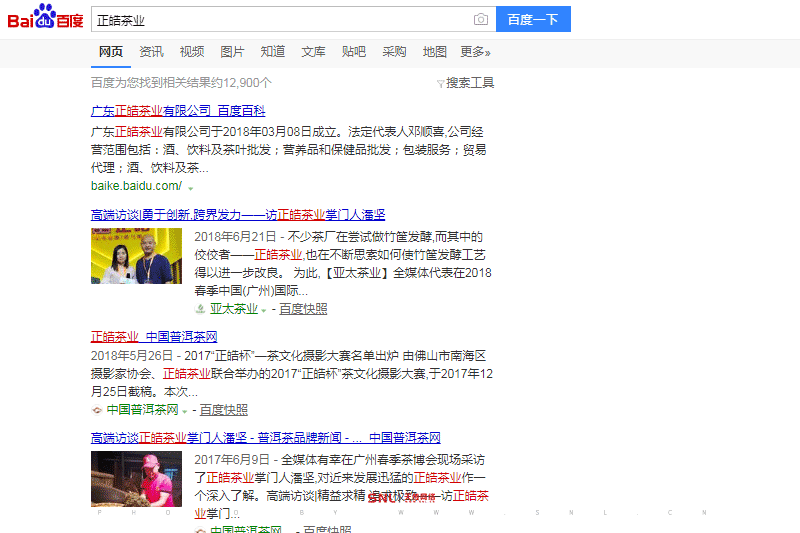Click the funnel icon beside 搜索工具
Image resolution: width=800 pixels, height=533 pixels.
click(x=440, y=84)
